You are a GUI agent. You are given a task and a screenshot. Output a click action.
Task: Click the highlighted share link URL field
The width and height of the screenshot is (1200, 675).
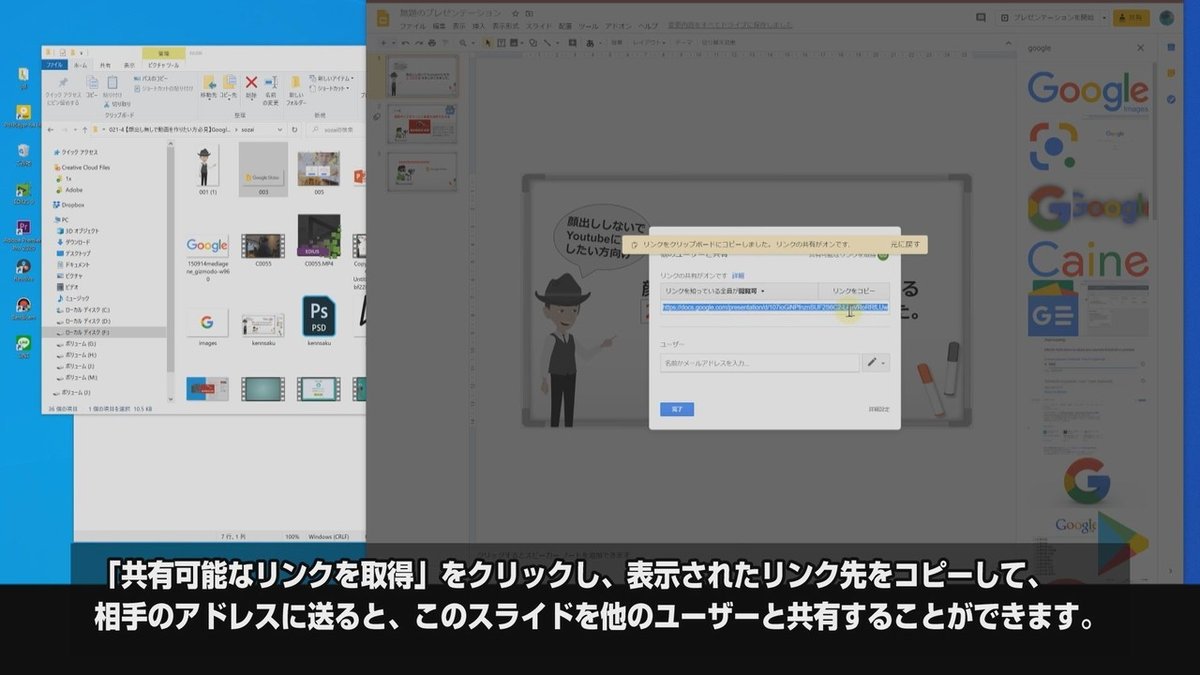coord(775,308)
